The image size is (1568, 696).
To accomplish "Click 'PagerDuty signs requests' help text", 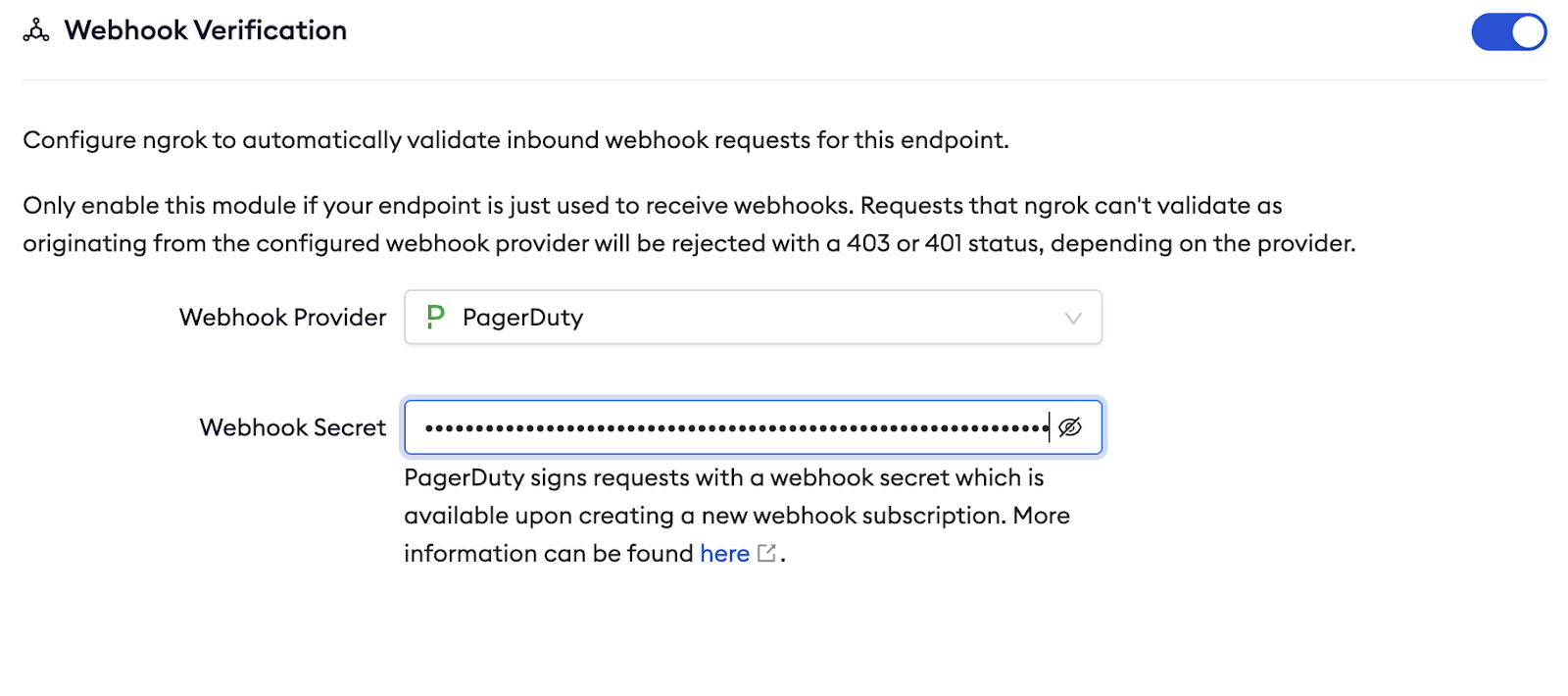I will pyautogui.click(x=723, y=477).
